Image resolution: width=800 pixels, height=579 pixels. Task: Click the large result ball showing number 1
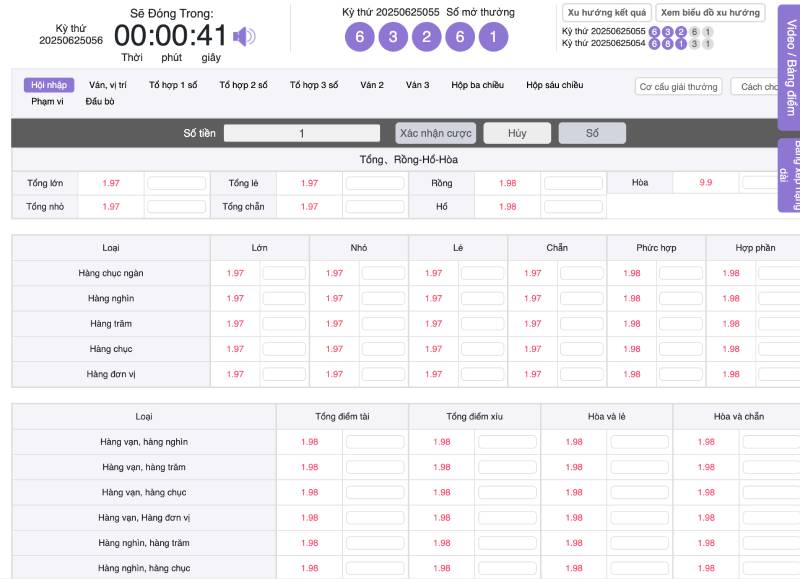coord(493,38)
